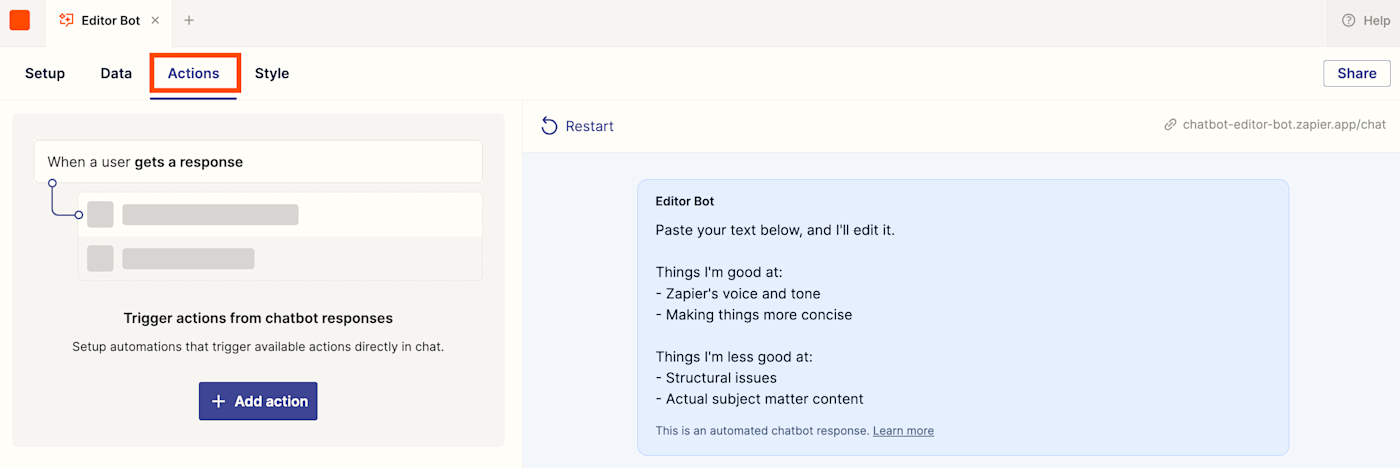Open the Learn more link
Viewport: 1400px width, 468px height.
903,431
